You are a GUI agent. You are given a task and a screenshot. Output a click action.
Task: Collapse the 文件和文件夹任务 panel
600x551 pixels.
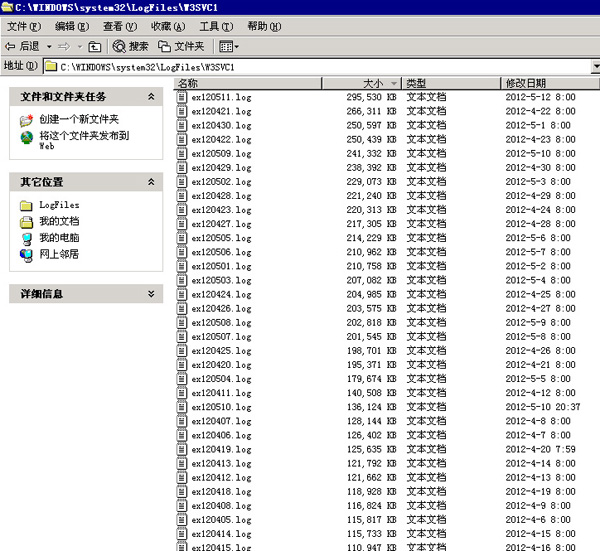pos(151,97)
